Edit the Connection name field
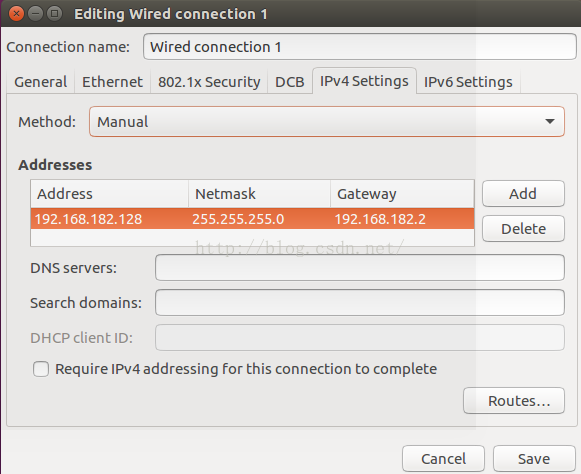The height and width of the screenshot is (474, 581). [x=360, y=47]
